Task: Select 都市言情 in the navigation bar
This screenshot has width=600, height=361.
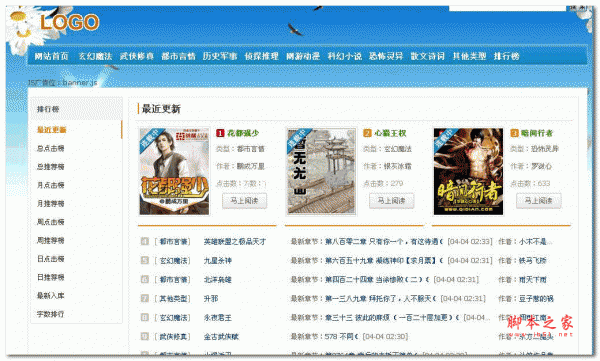Action: [x=178, y=56]
